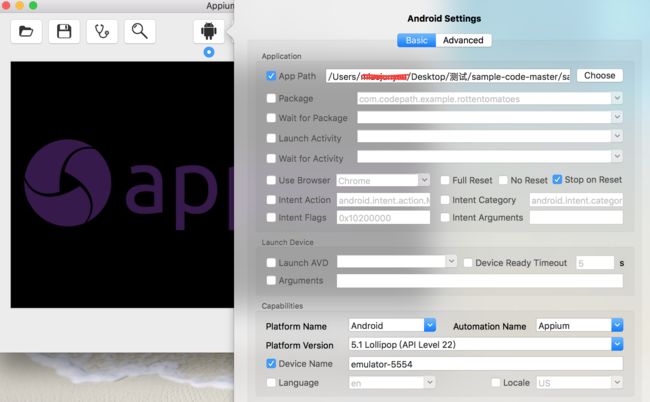650x402 pixels.
Task: Enable the Launch Activity checkbox
Action: pyautogui.click(x=271, y=138)
